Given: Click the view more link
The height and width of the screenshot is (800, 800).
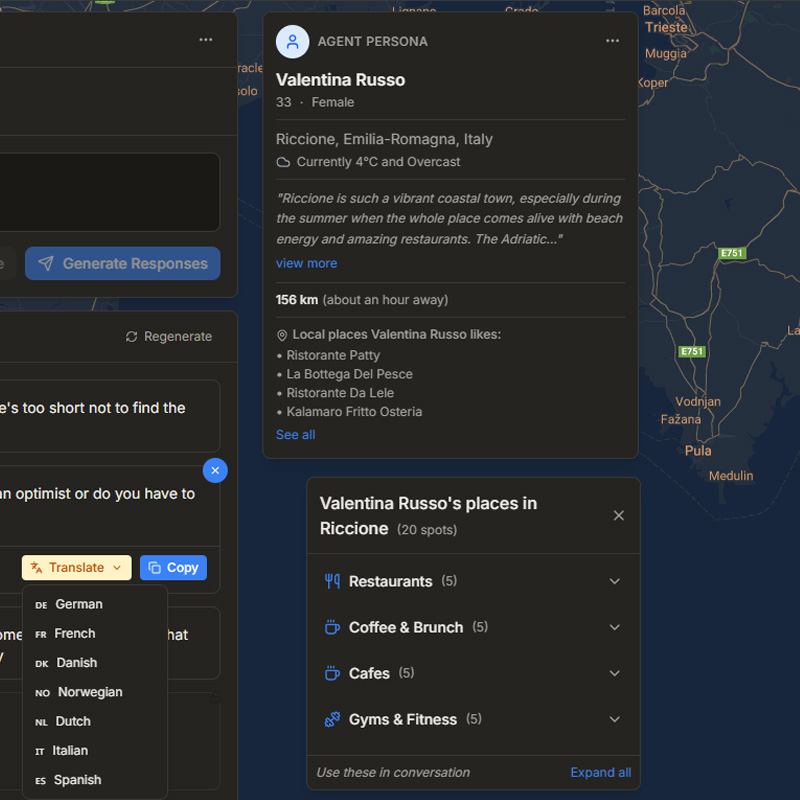Looking at the screenshot, I should click(306, 263).
